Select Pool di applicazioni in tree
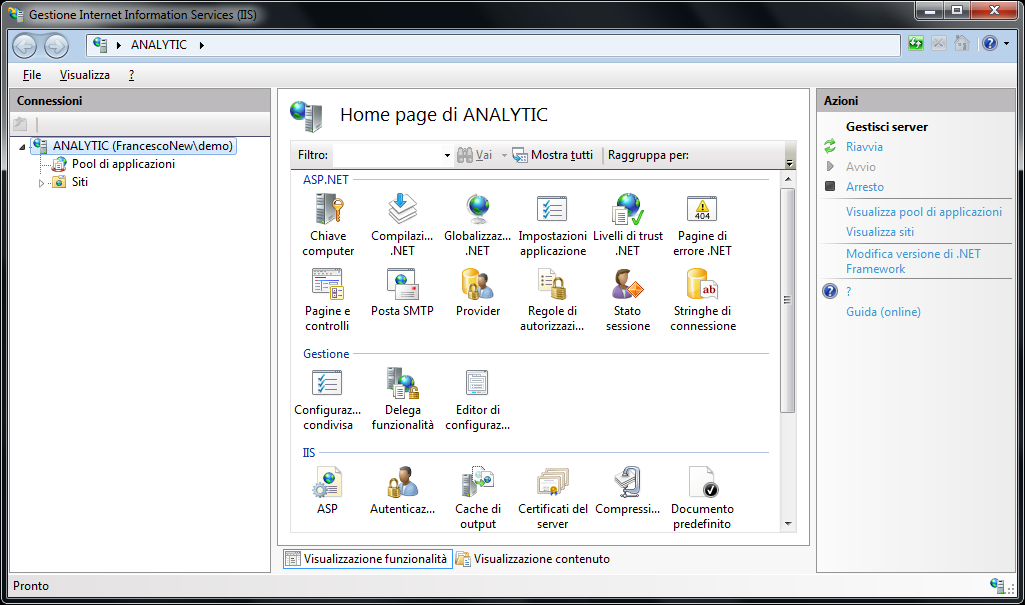 122,164
